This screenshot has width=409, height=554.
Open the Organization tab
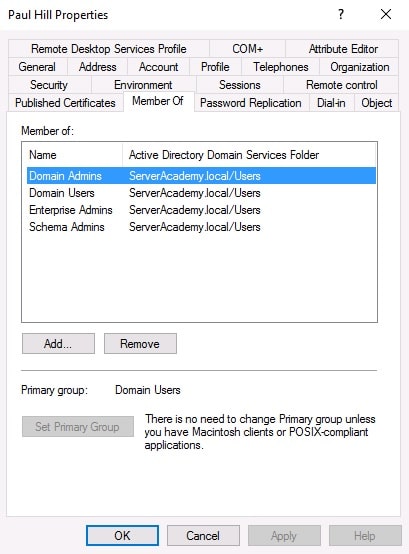coord(360,67)
